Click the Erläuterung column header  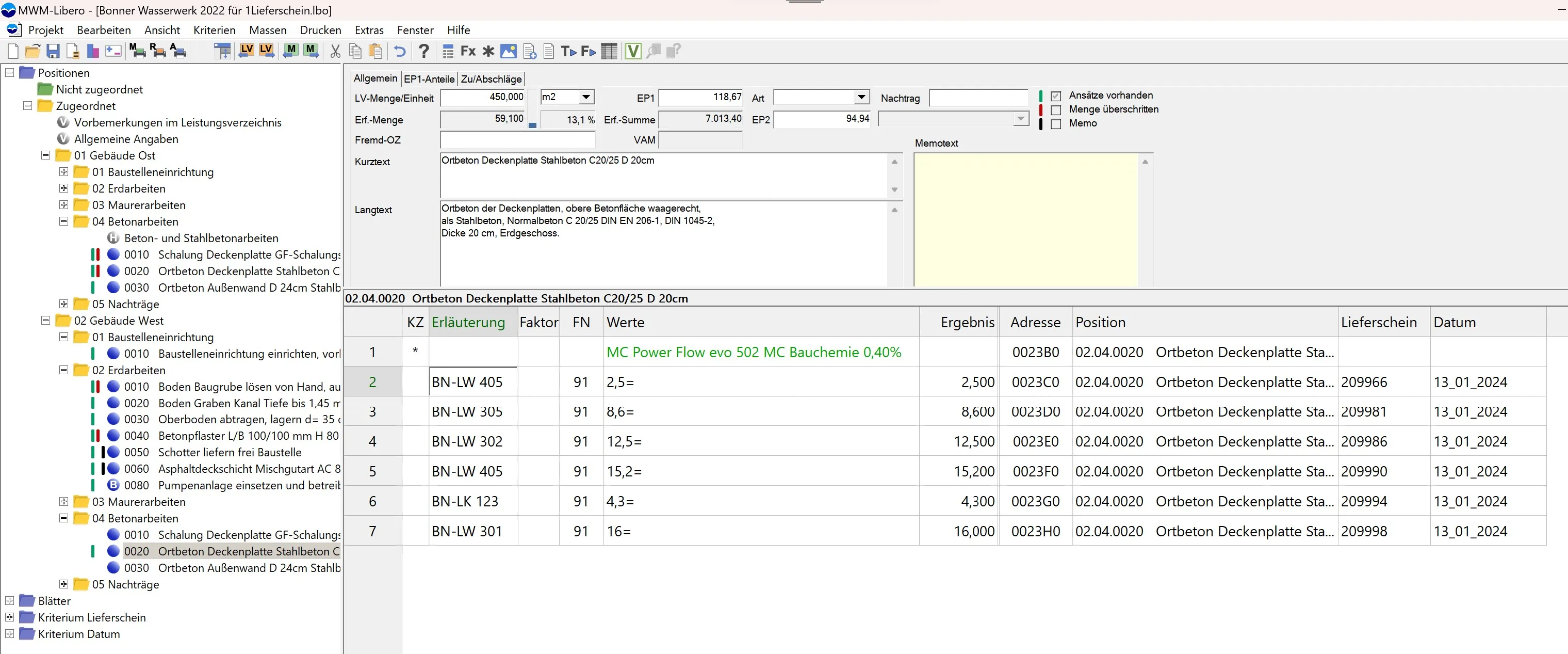click(473, 322)
